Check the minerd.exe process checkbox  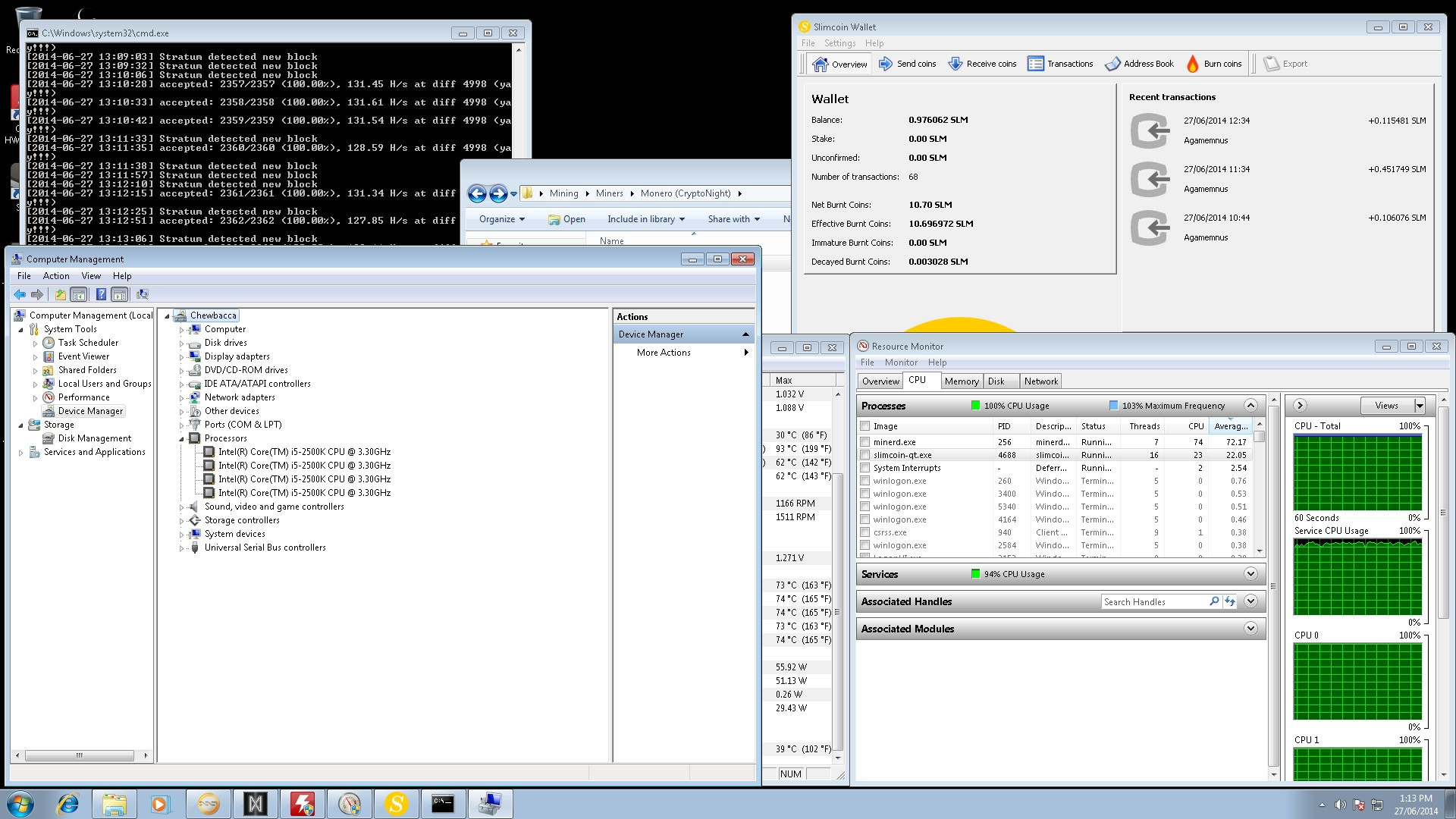pos(865,442)
